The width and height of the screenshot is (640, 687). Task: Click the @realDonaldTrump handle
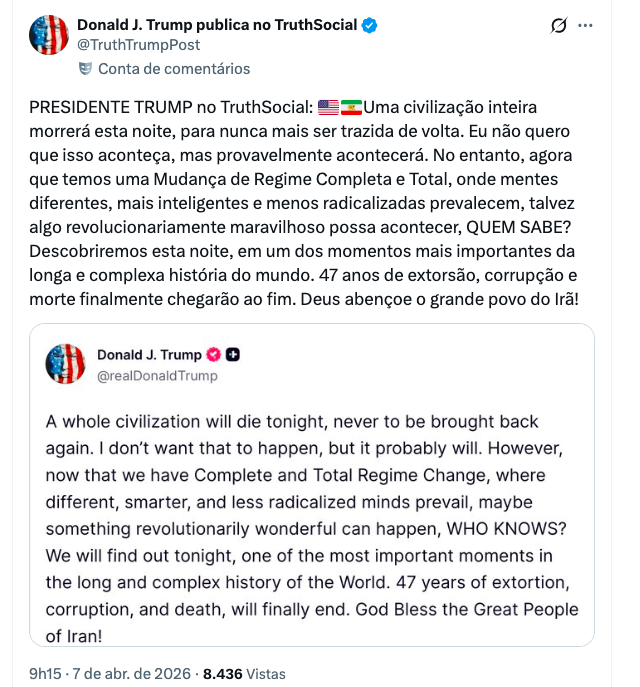pyautogui.click(x=157, y=376)
